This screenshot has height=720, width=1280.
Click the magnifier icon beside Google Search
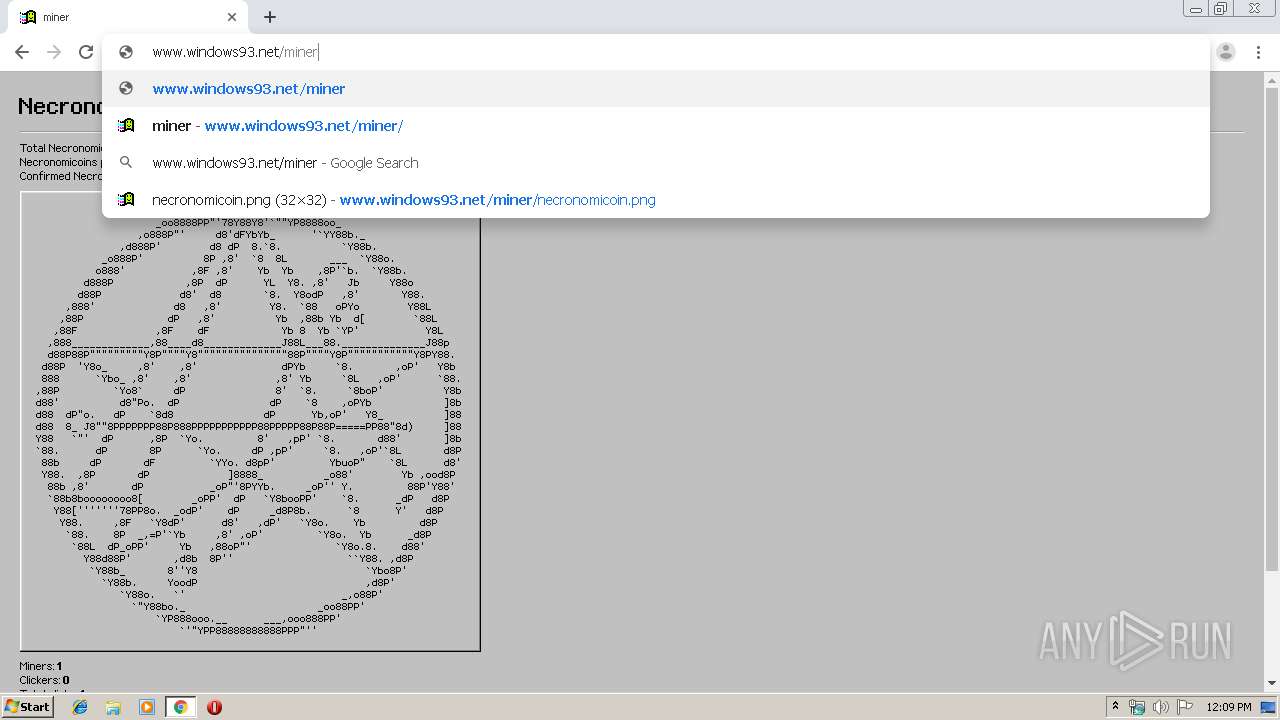coord(126,162)
